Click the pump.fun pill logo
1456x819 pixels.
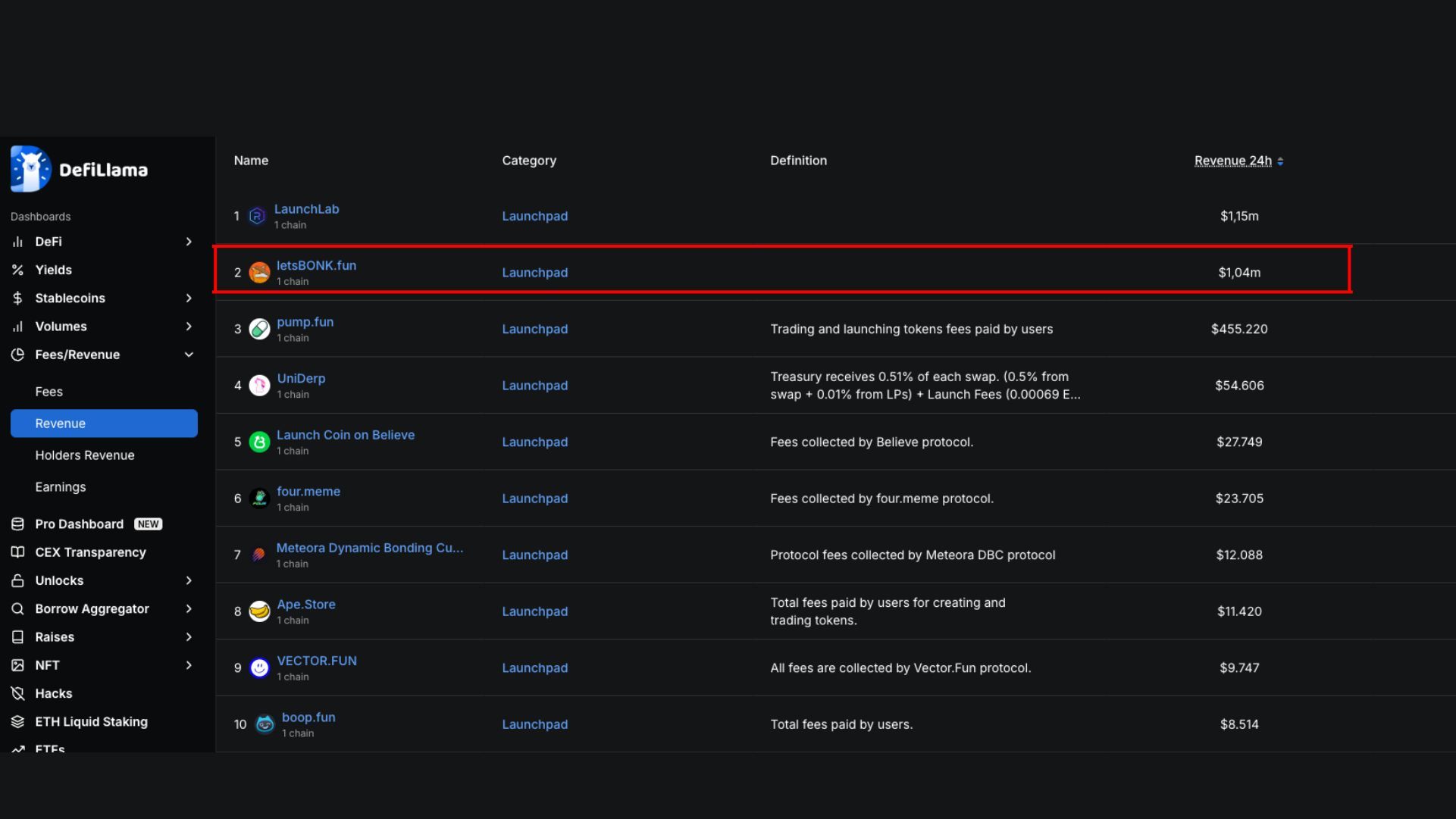click(259, 330)
